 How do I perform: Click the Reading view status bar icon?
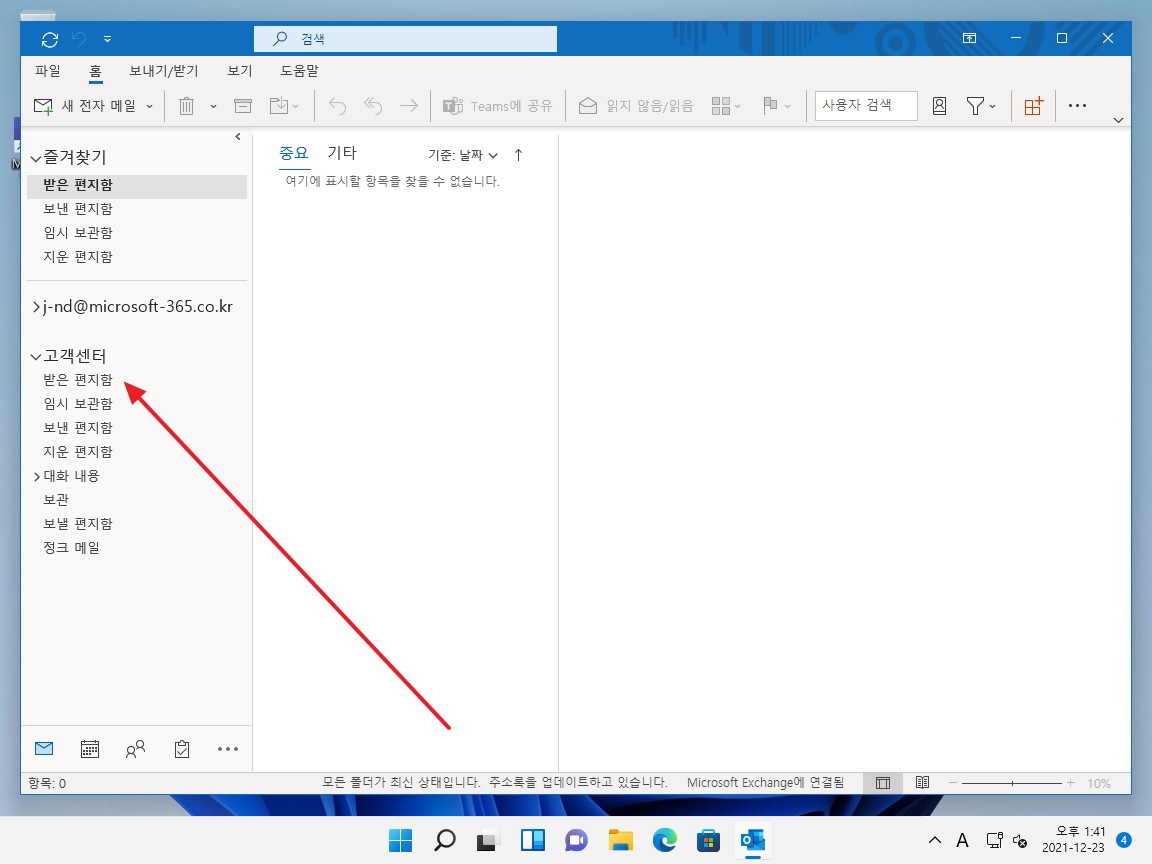click(923, 783)
